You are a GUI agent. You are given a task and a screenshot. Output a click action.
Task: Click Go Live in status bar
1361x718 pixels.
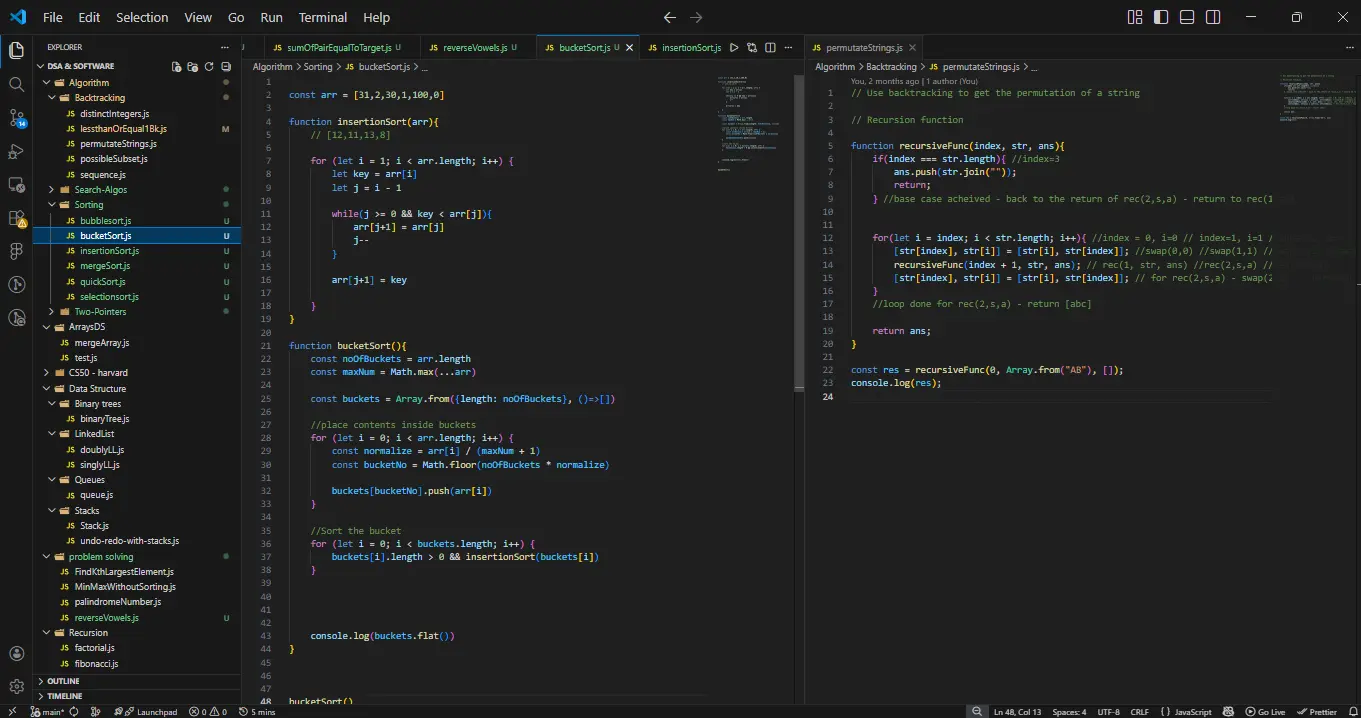(x=1265, y=712)
